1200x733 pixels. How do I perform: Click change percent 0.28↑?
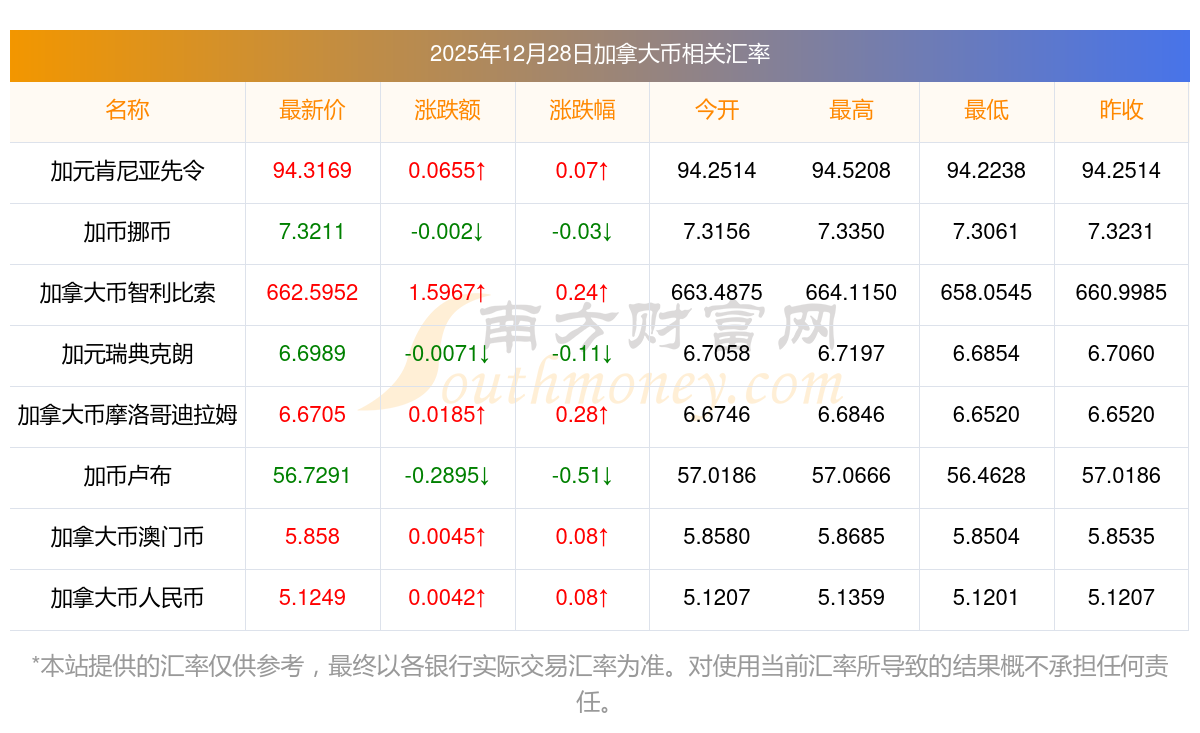[x=582, y=415]
